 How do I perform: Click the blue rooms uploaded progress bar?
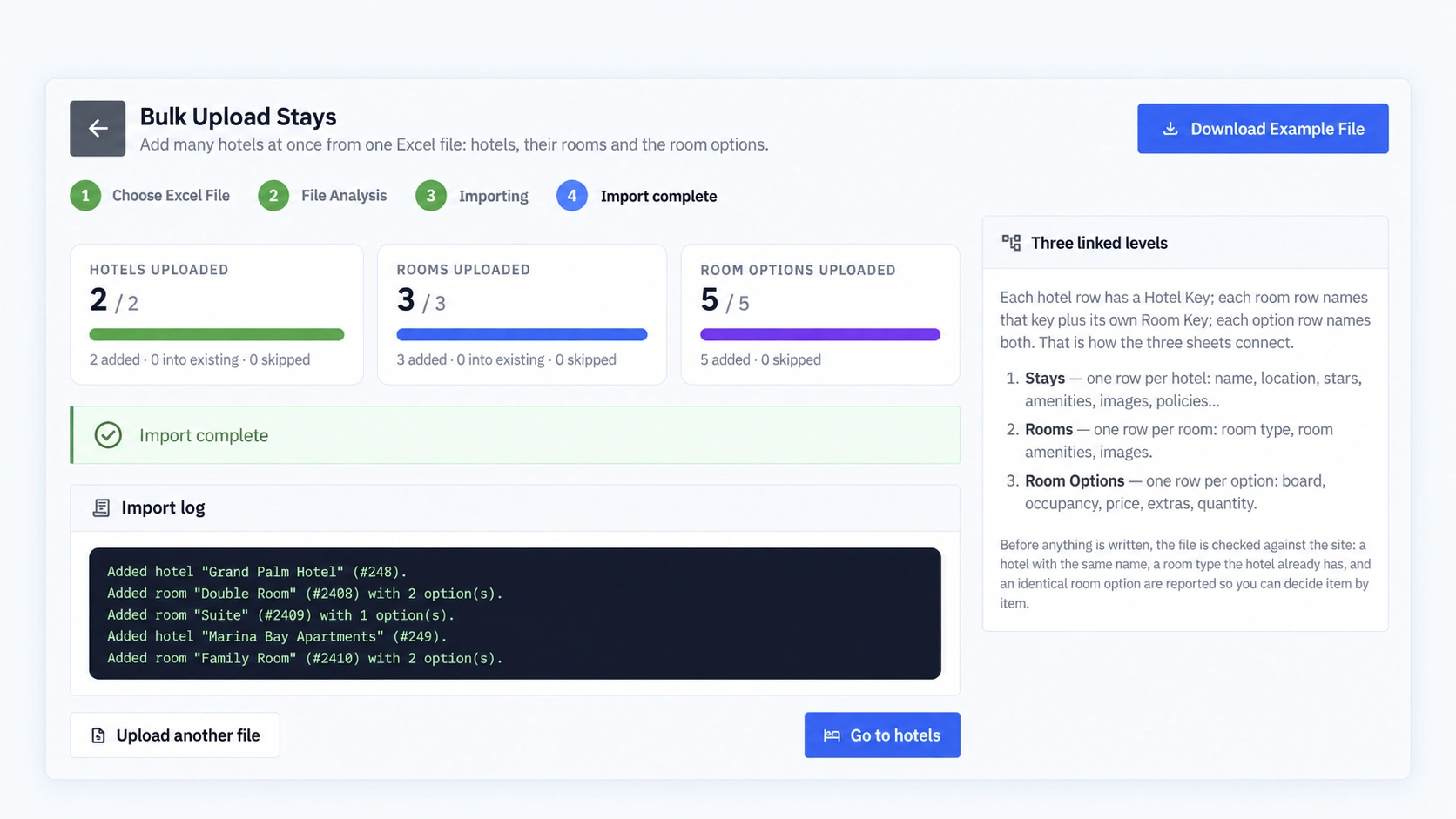(522, 334)
